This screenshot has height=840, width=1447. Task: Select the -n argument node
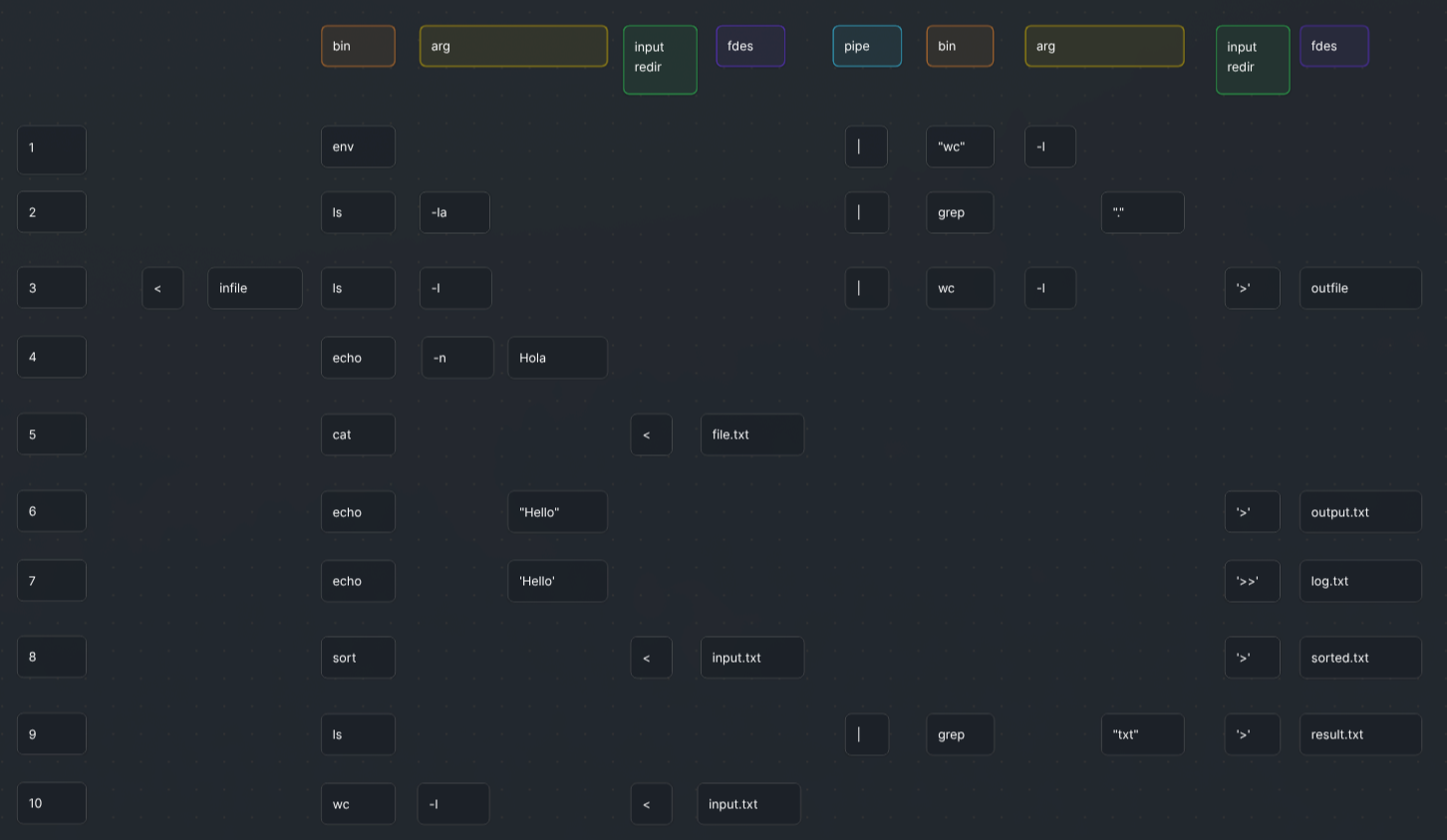[x=457, y=358]
